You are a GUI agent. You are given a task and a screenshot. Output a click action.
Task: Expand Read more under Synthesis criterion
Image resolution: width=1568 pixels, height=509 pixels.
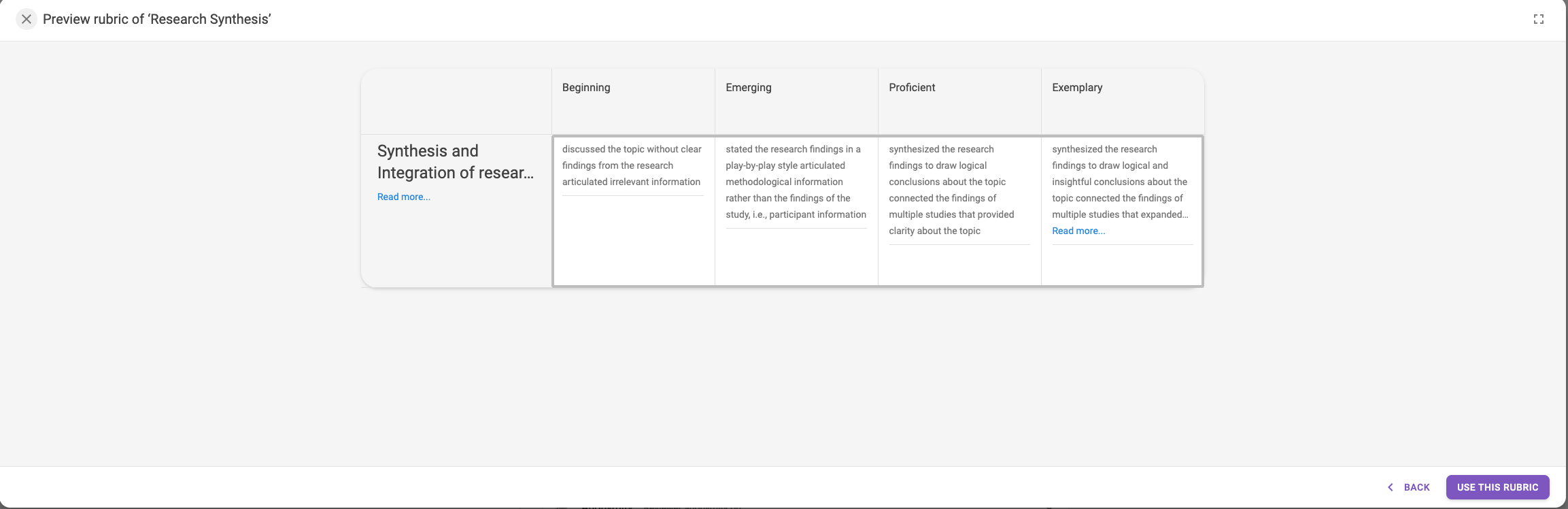tap(404, 197)
